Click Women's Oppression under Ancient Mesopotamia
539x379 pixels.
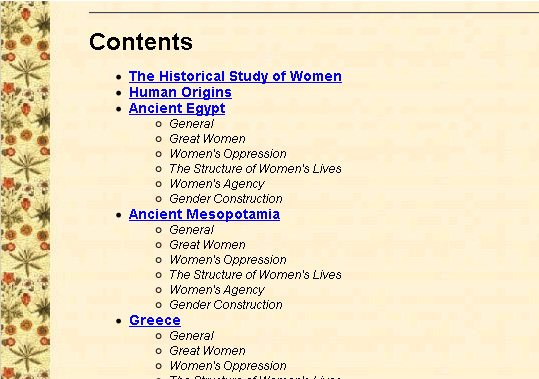(228, 260)
